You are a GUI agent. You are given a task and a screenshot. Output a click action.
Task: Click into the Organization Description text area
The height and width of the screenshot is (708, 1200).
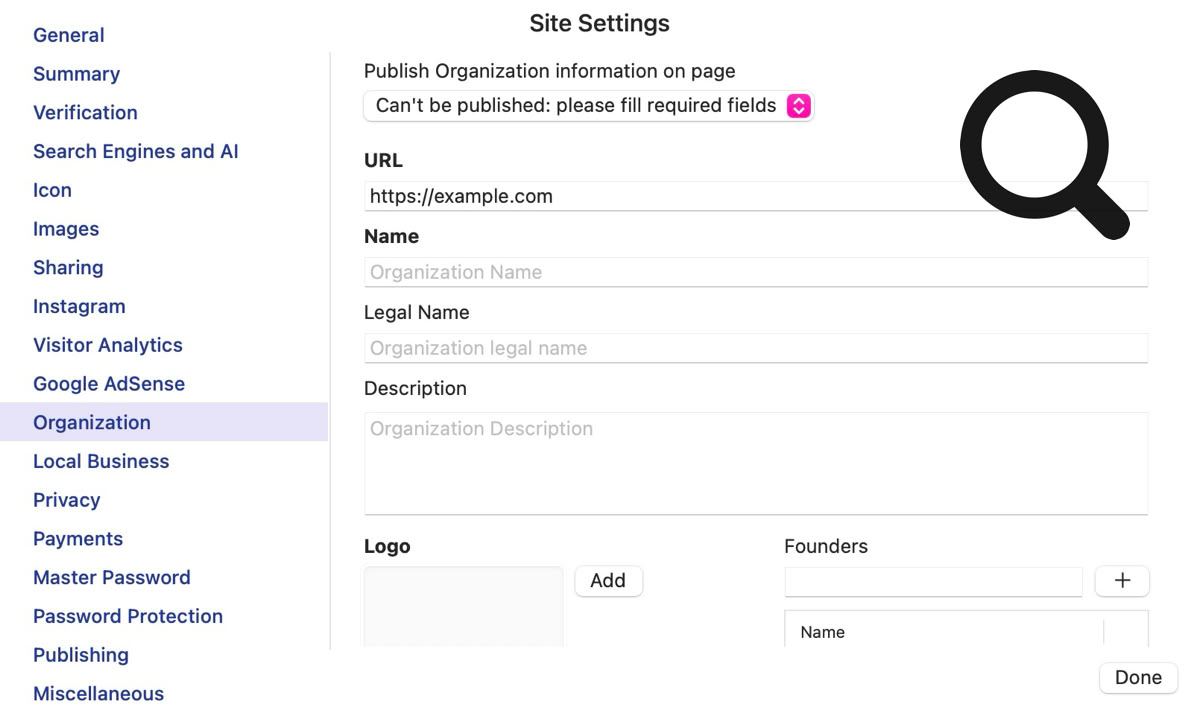pyautogui.click(x=755, y=464)
